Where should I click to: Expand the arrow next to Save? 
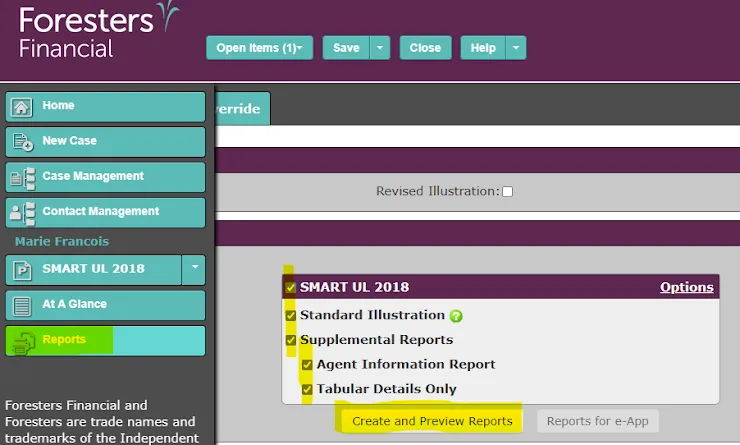(x=380, y=48)
